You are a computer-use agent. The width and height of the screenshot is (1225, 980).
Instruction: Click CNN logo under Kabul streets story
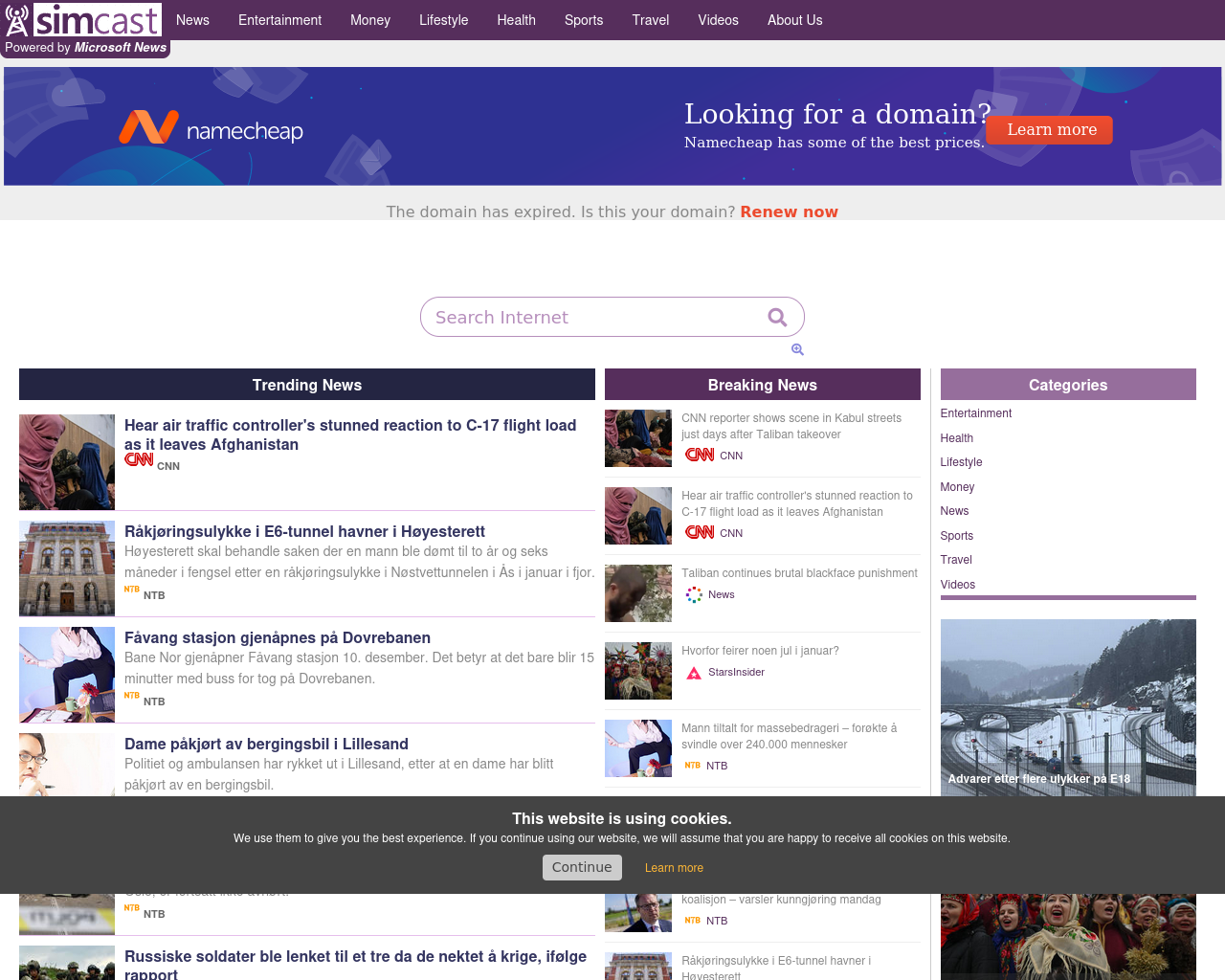(x=700, y=456)
